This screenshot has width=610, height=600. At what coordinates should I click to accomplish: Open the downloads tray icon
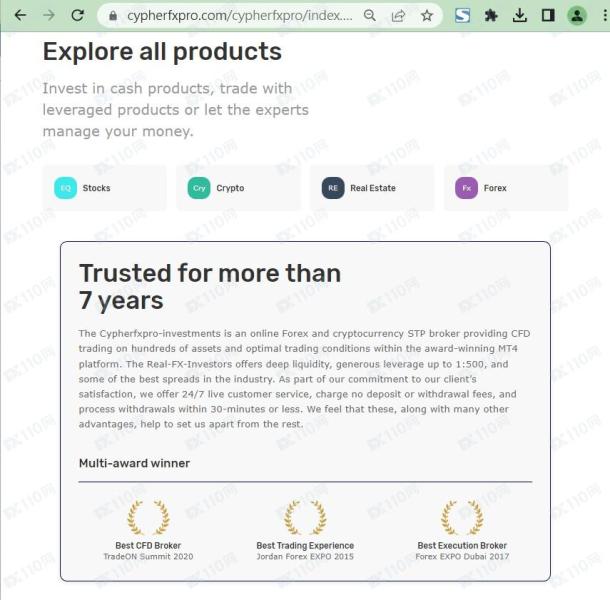click(519, 16)
